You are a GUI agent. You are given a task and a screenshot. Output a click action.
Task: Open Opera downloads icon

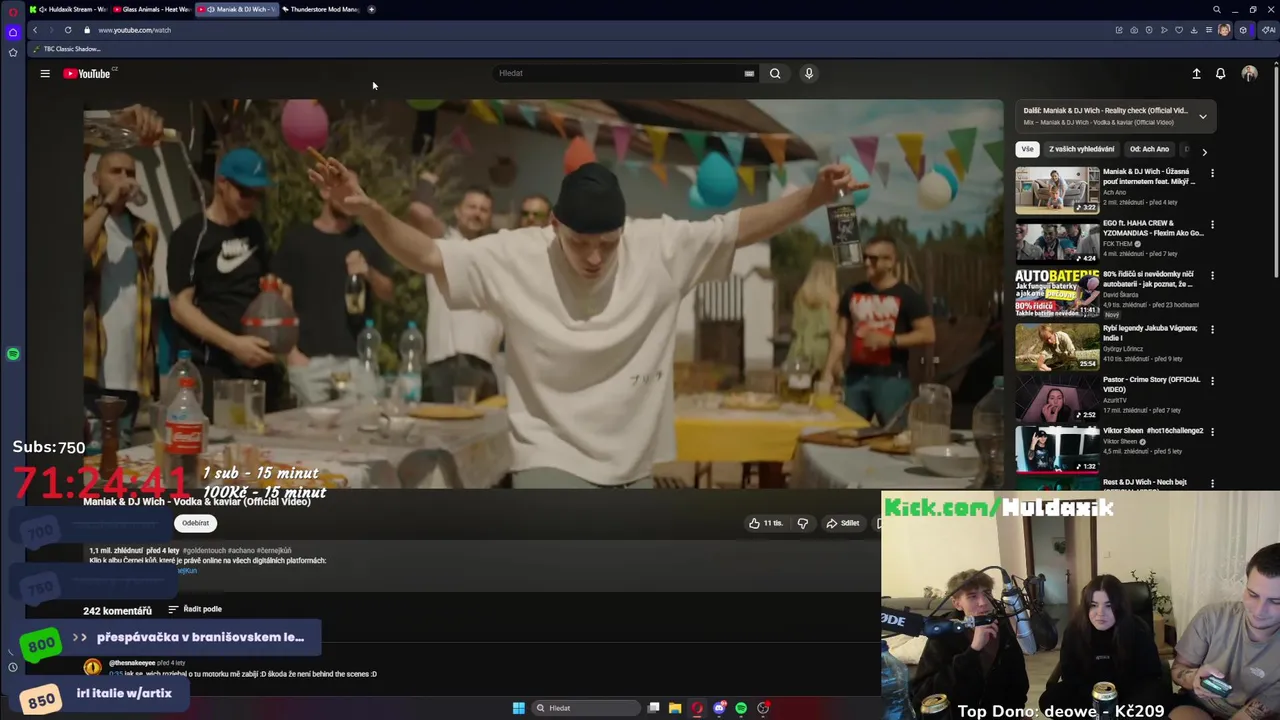click(x=1194, y=30)
